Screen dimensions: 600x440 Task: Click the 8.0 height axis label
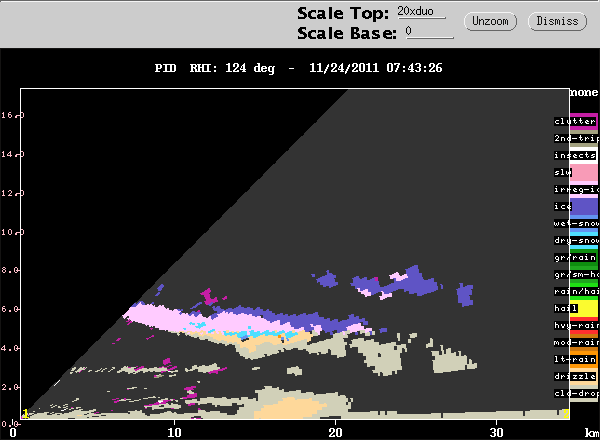pyautogui.click(x=10, y=270)
